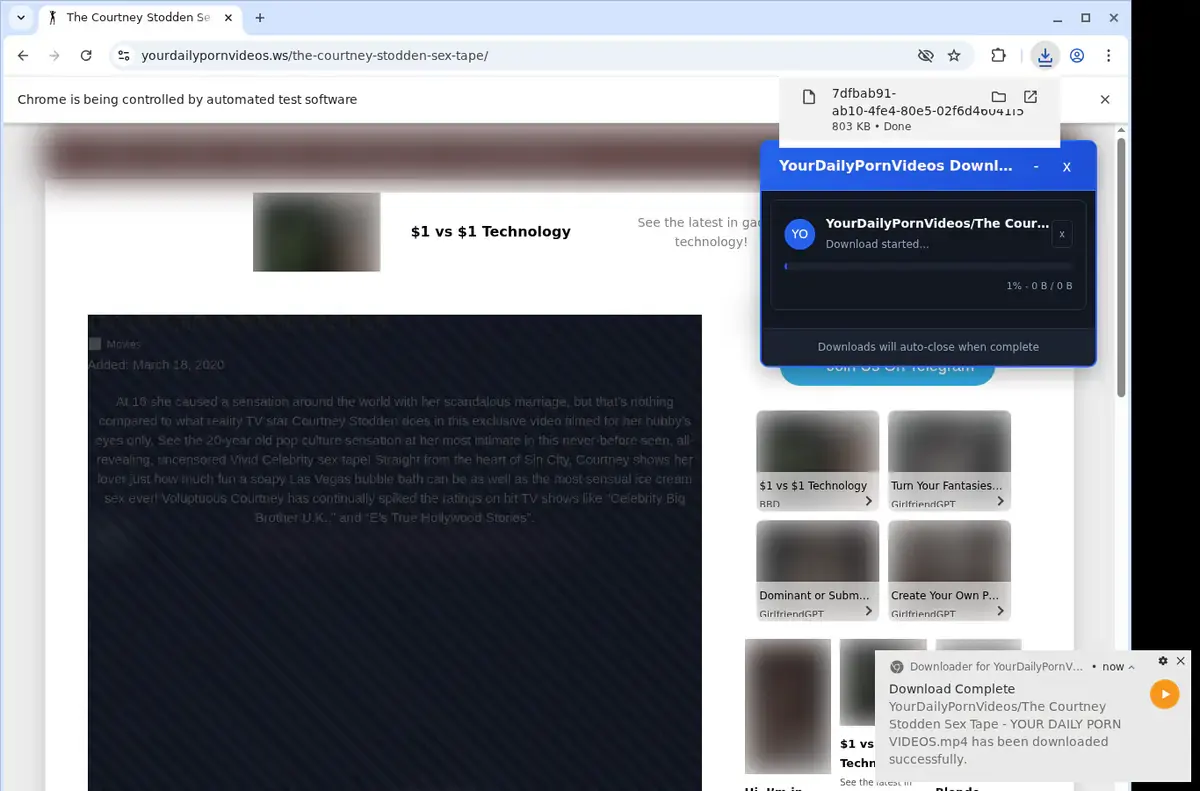Open the 'Dominant or Subm...' card
The height and width of the screenshot is (791, 1200).
pyautogui.click(x=817, y=571)
